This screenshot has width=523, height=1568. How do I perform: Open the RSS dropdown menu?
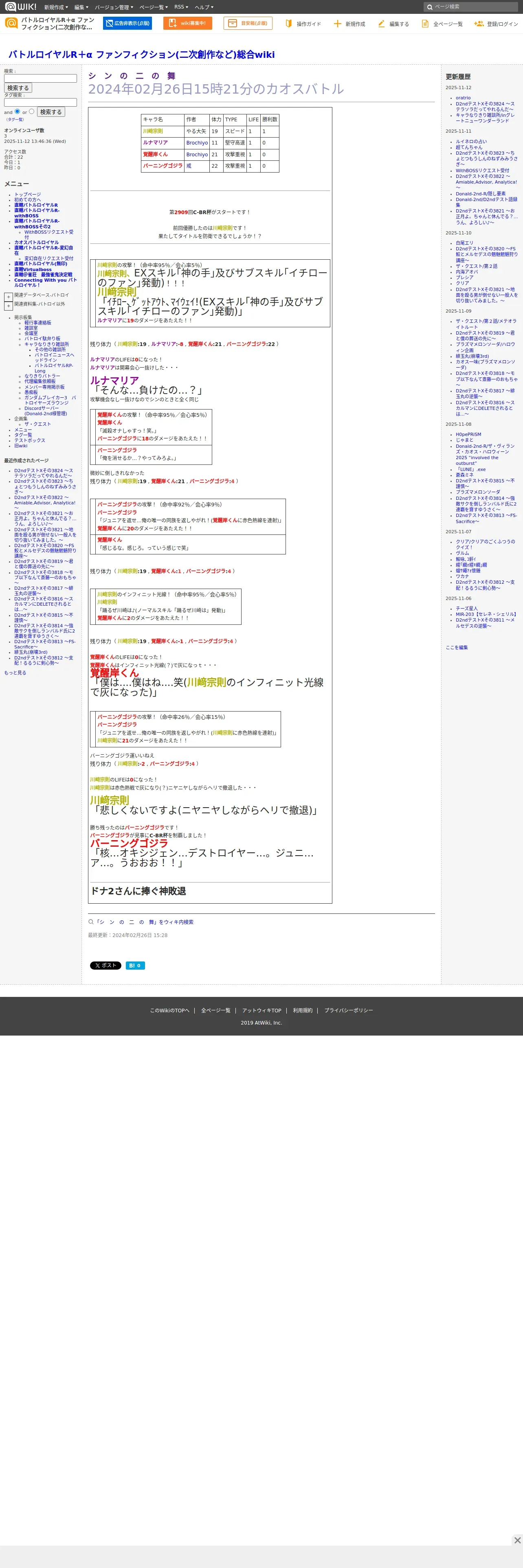[181, 7]
